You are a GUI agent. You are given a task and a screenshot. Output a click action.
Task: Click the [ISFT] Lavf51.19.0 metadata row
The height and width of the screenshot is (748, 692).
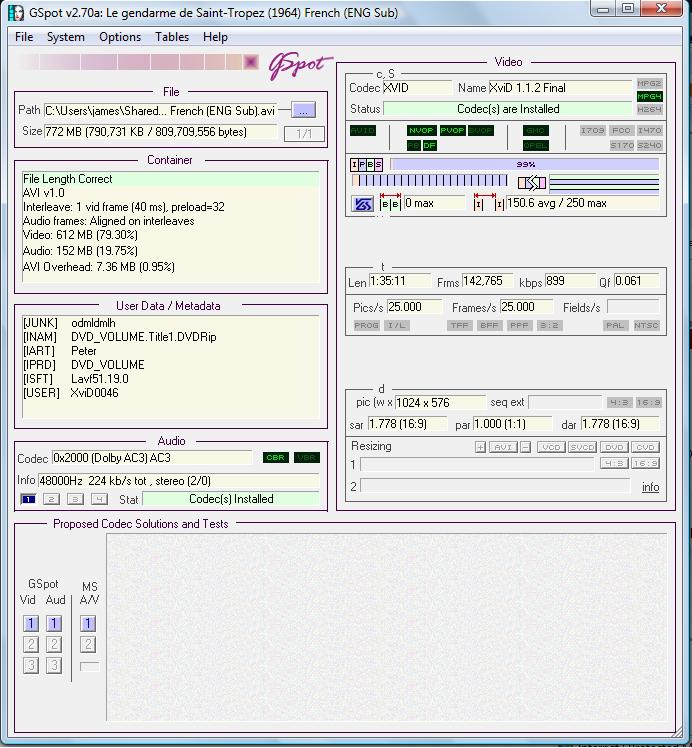click(x=76, y=379)
